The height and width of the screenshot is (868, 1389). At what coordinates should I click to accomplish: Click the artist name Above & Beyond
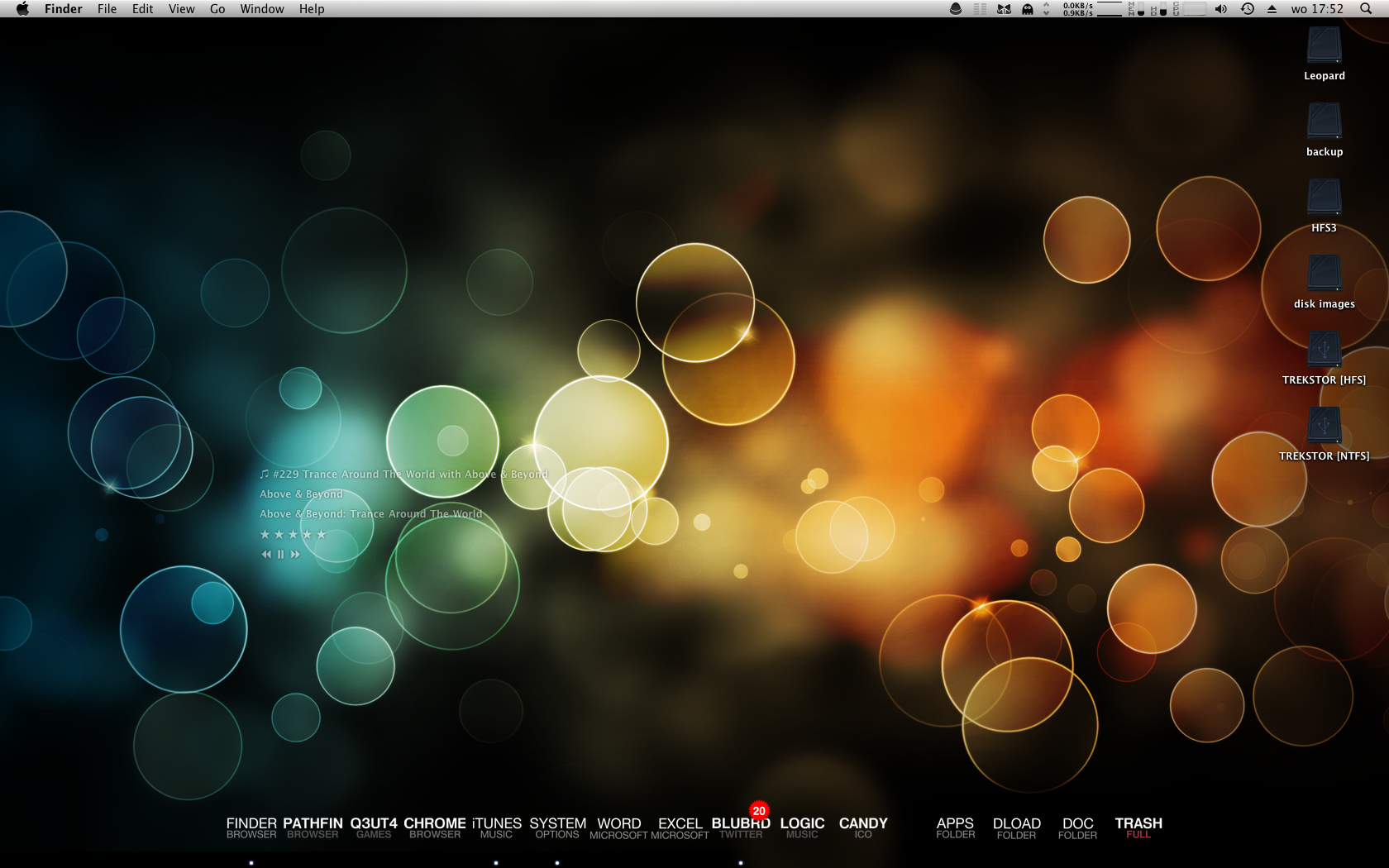click(x=301, y=494)
